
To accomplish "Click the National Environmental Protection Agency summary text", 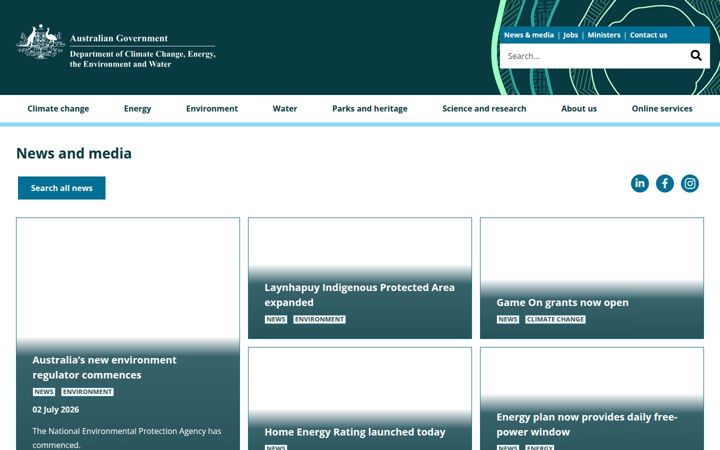I will click(126, 438).
